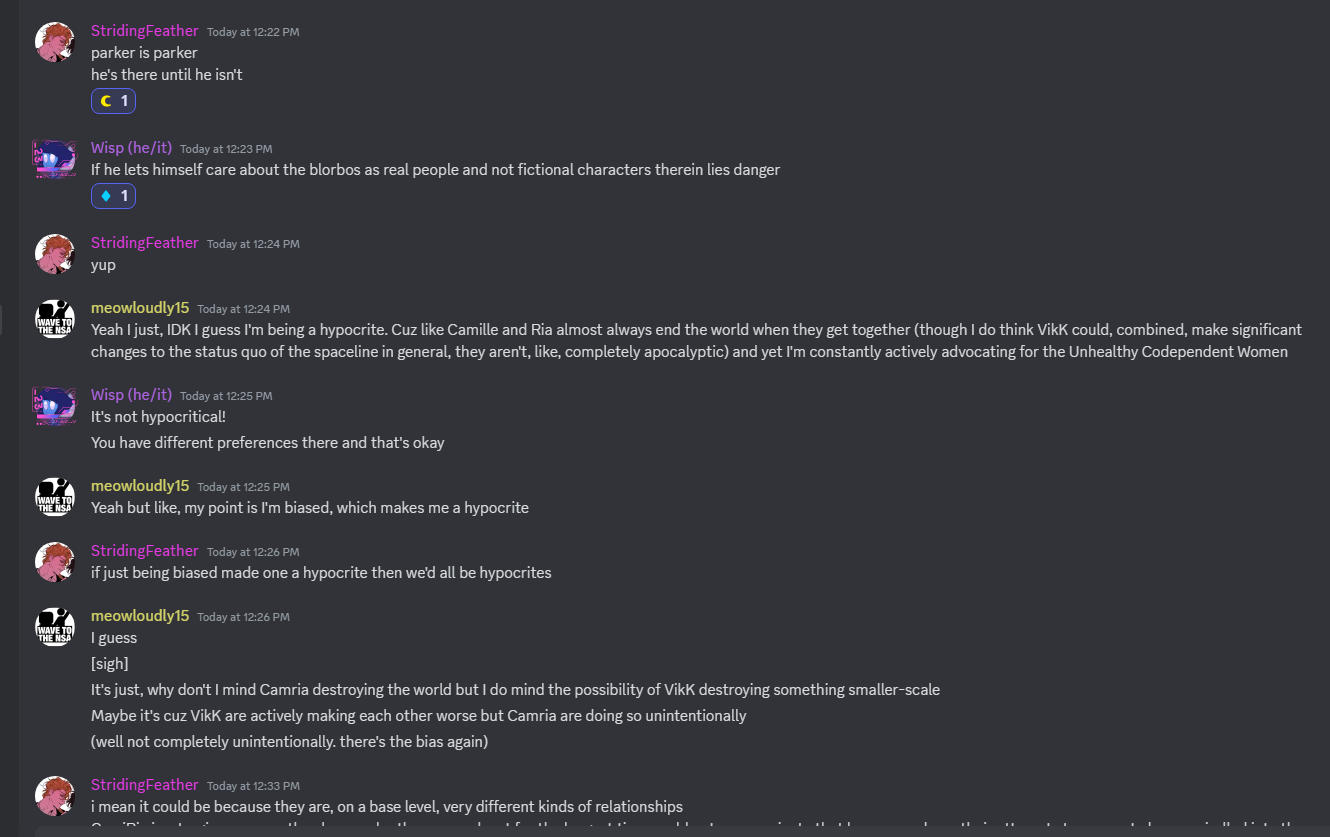
Task: Select the meowloudly15 username at 12:26 PM
Action: [140, 616]
